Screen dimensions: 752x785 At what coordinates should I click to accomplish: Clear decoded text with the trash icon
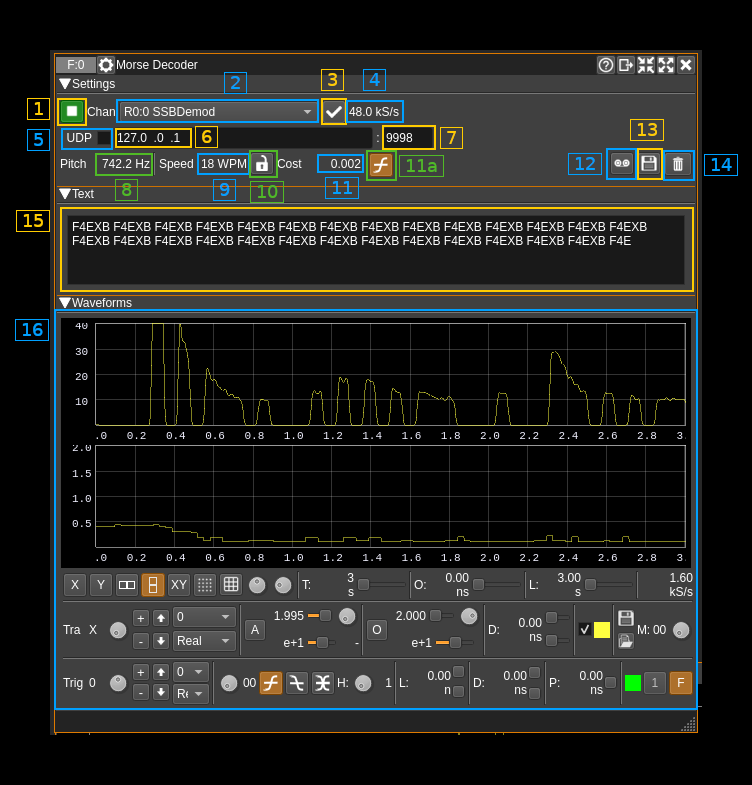pyautogui.click(x=678, y=164)
